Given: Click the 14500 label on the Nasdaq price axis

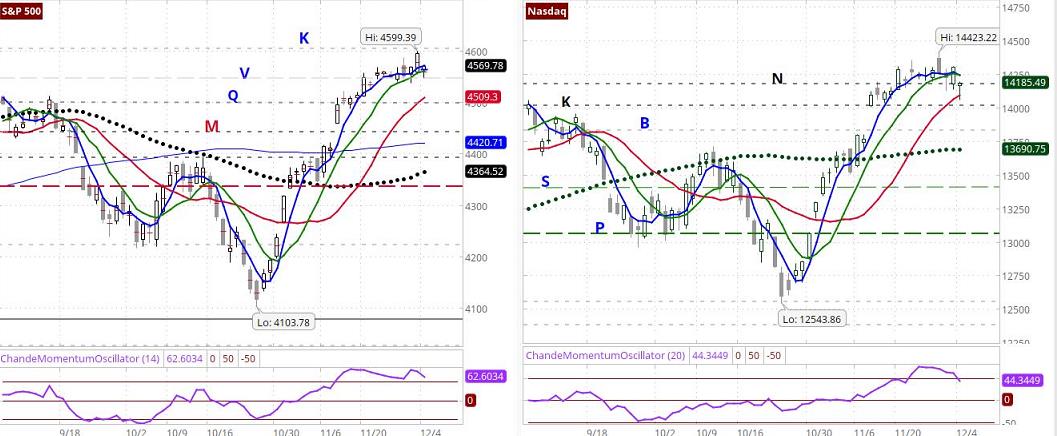Looking at the screenshot, I should click(x=1017, y=41).
